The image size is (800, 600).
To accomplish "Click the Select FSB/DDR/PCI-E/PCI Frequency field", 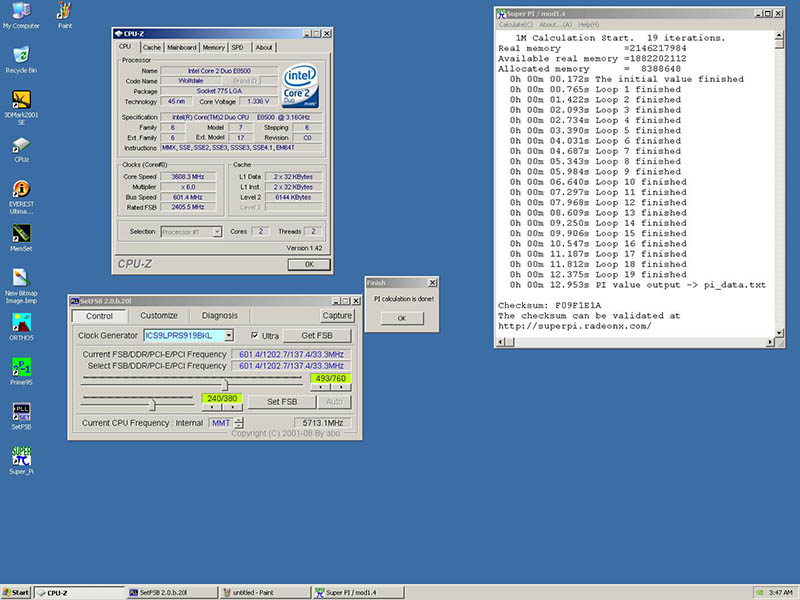I will (291, 366).
